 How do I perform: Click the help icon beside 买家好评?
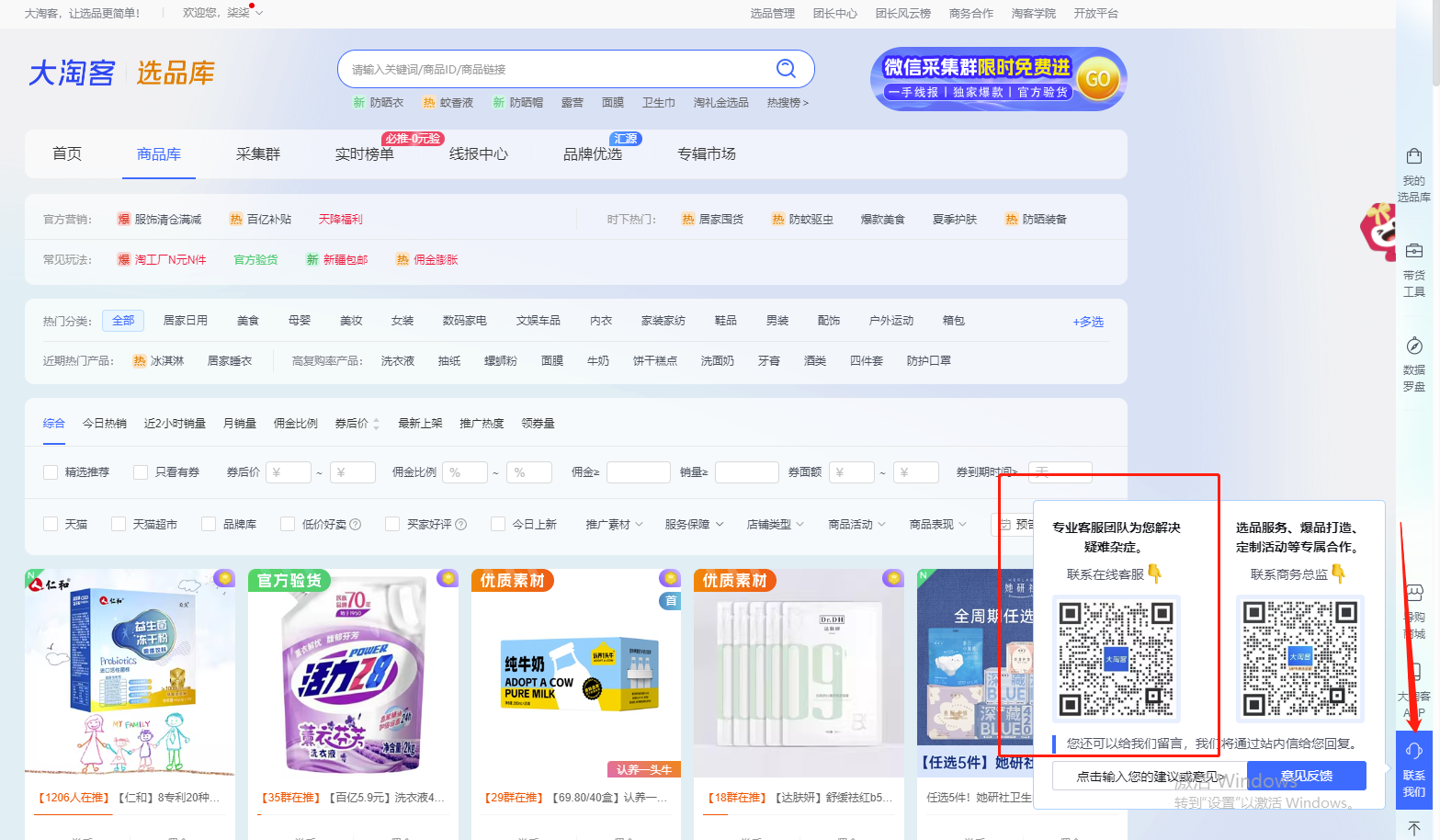[x=461, y=525]
